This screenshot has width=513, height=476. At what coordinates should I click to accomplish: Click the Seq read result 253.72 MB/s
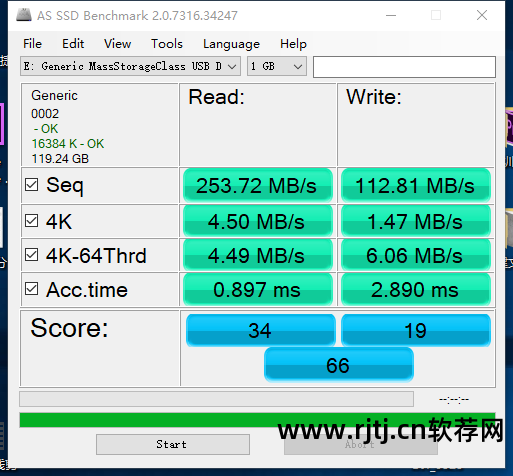click(x=258, y=185)
